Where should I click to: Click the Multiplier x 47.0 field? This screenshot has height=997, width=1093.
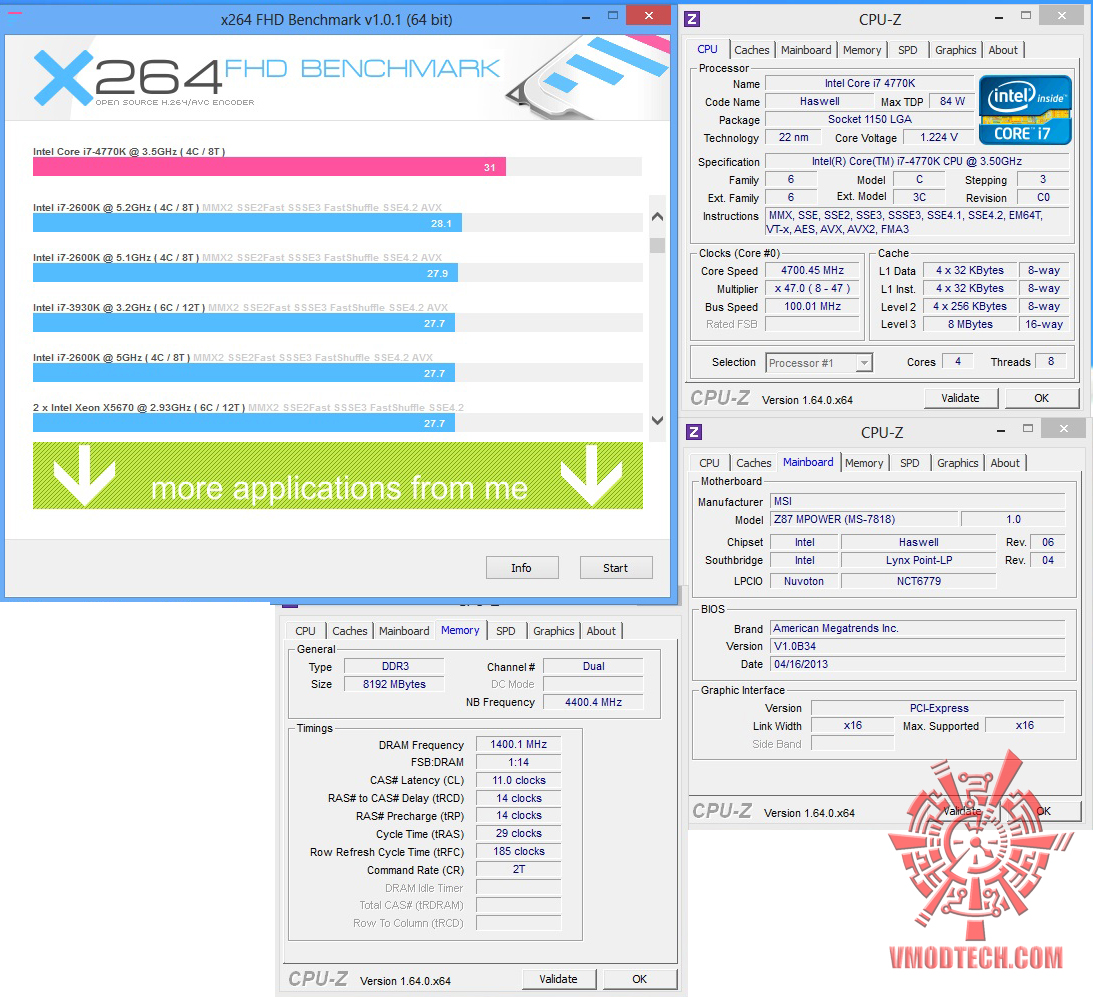point(812,289)
